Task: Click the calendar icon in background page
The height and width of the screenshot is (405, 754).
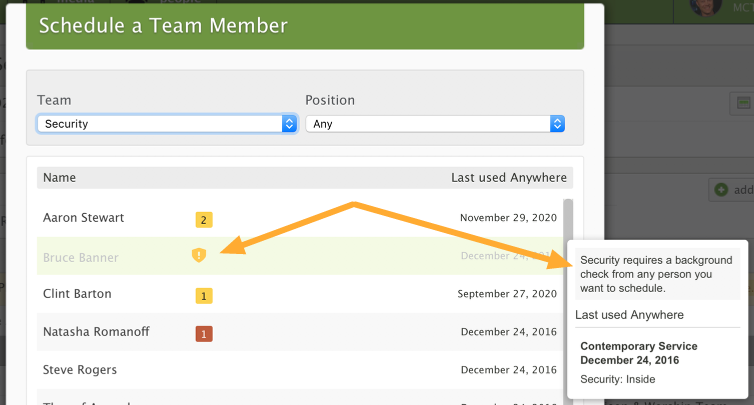Action: click(x=743, y=103)
